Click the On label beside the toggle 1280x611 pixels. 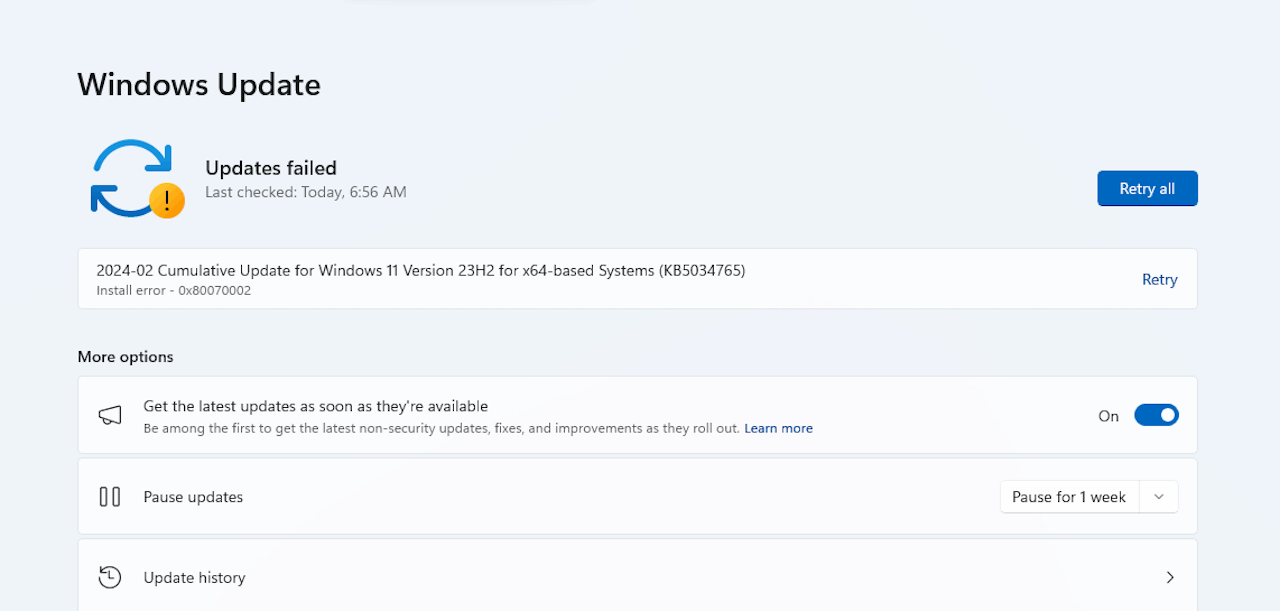pos(1108,416)
